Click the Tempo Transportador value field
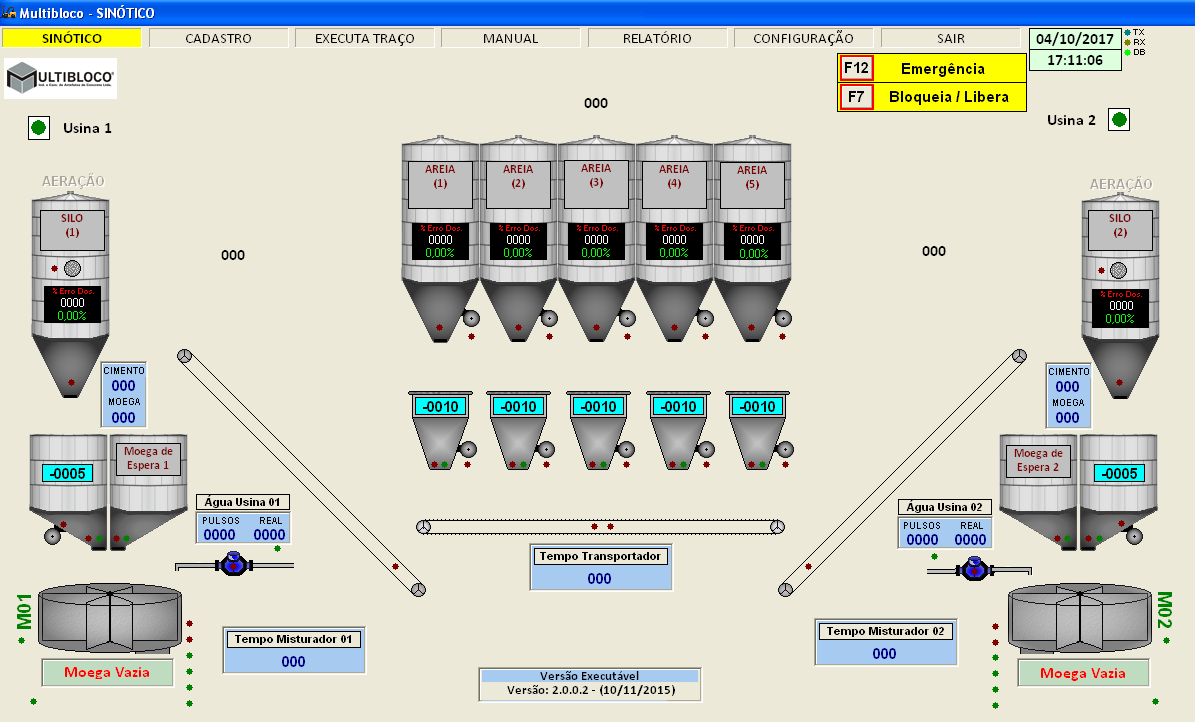Image resolution: width=1195 pixels, height=722 pixels. pos(600,578)
